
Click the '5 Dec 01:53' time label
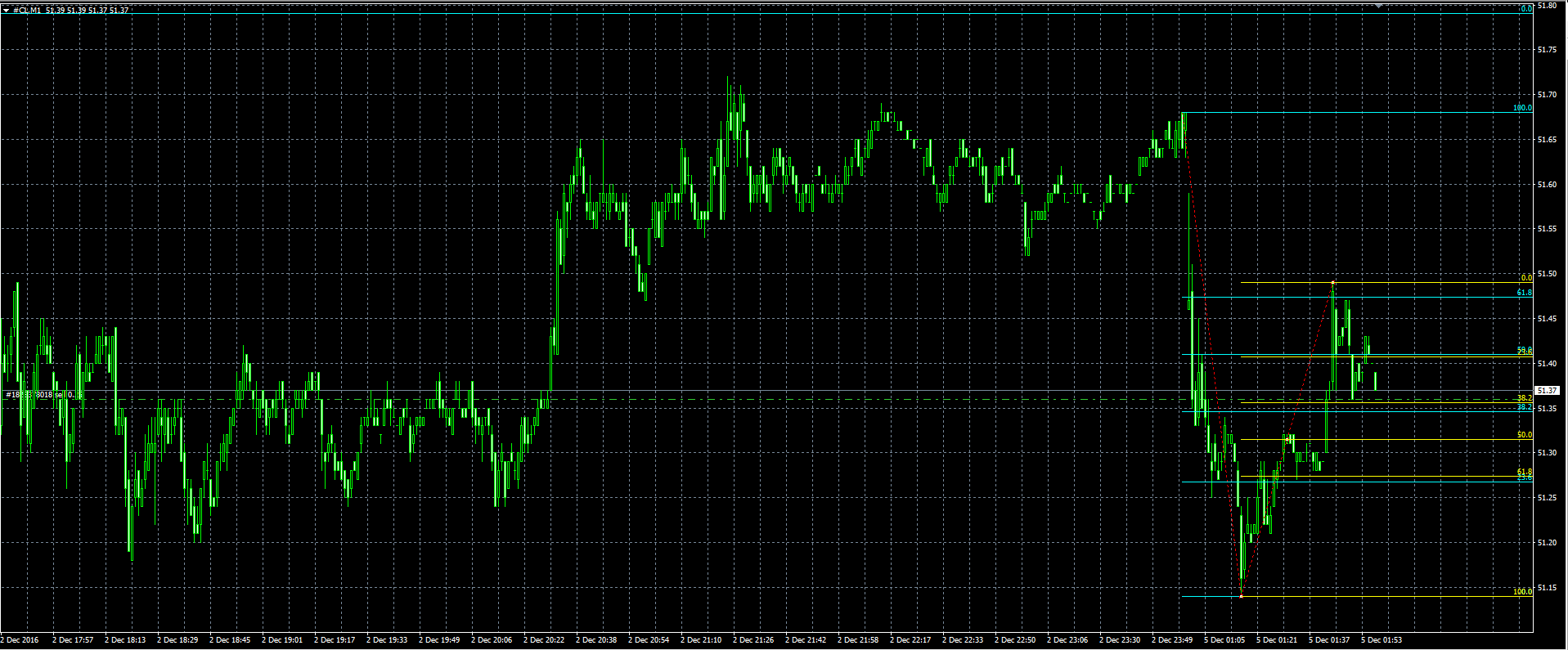pyautogui.click(x=1382, y=640)
